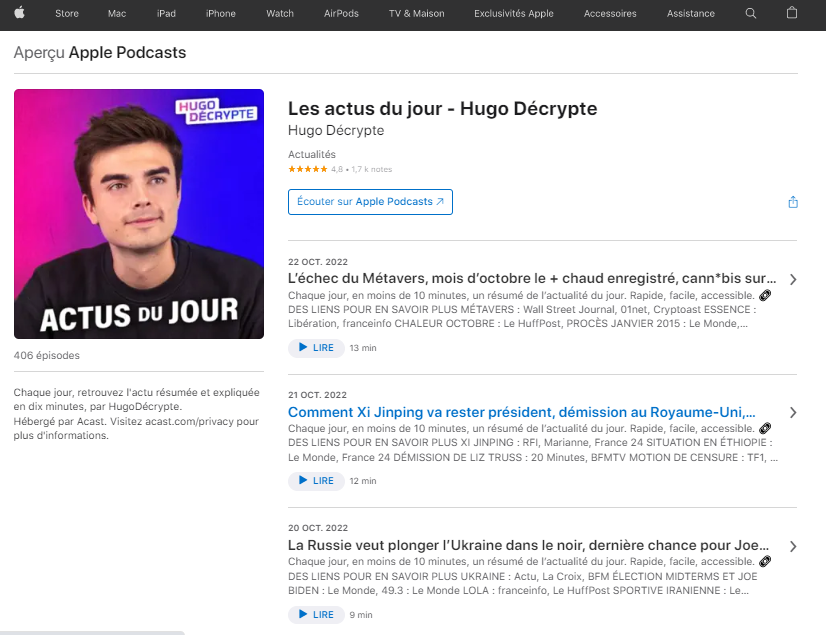Click the 12 min duration label
Viewport: 826px width, 635px height.
[x=363, y=481]
